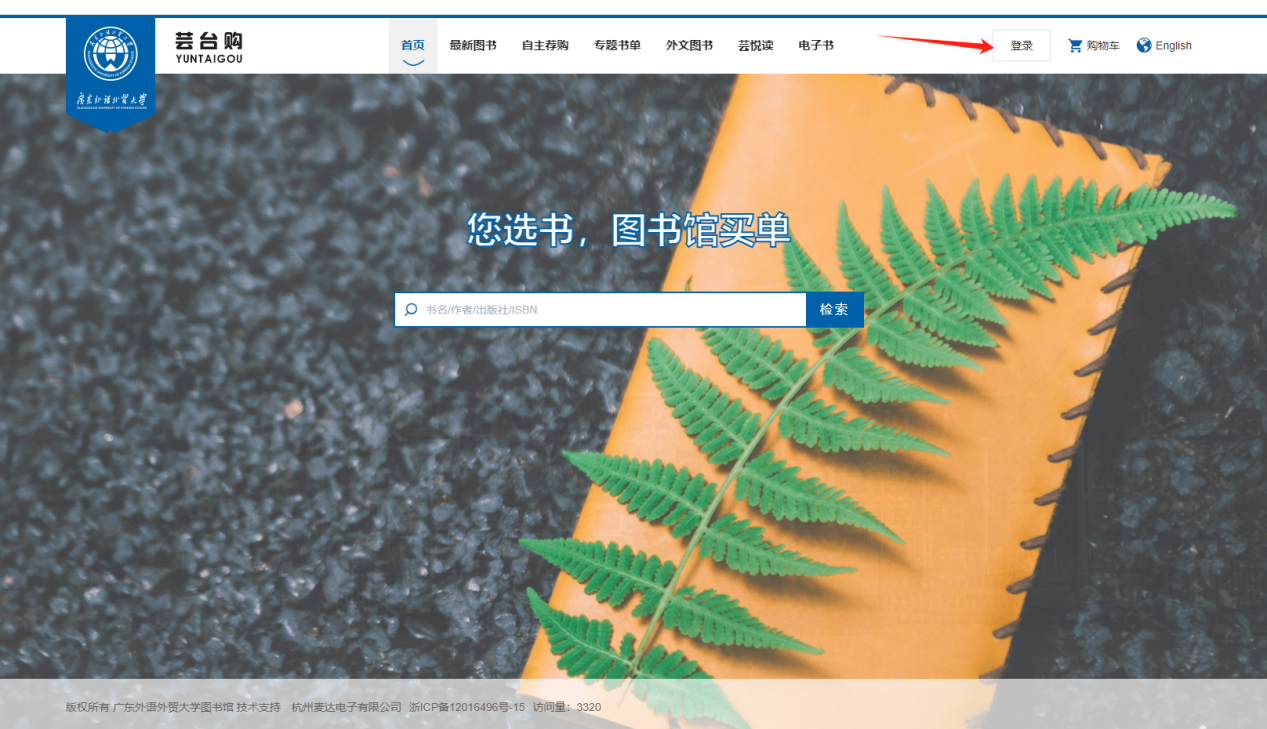1267x729 pixels.
Task: Open the 外文图书 section
Action: [x=689, y=46]
